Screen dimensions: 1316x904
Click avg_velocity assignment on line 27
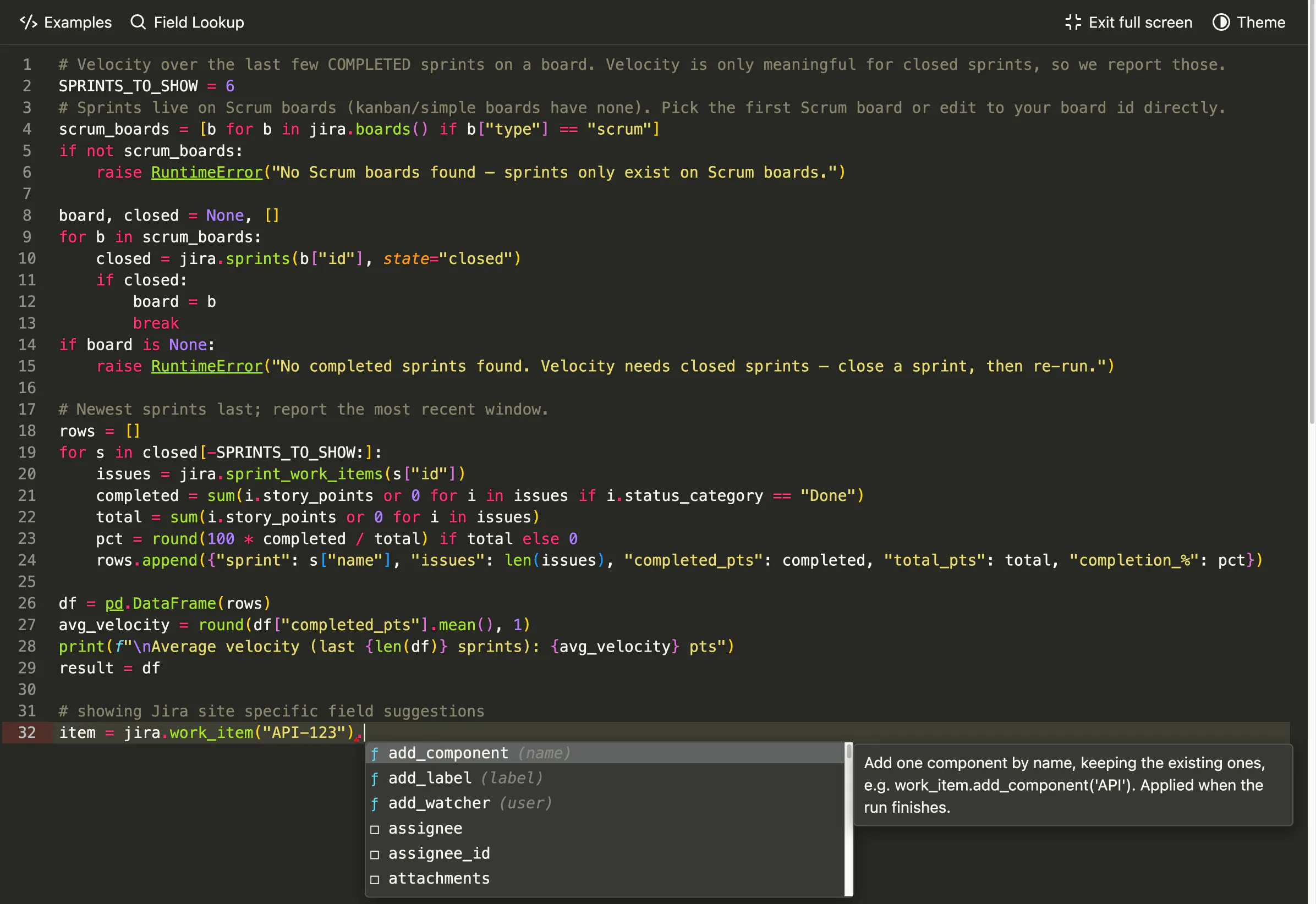[x=114, y=625]
